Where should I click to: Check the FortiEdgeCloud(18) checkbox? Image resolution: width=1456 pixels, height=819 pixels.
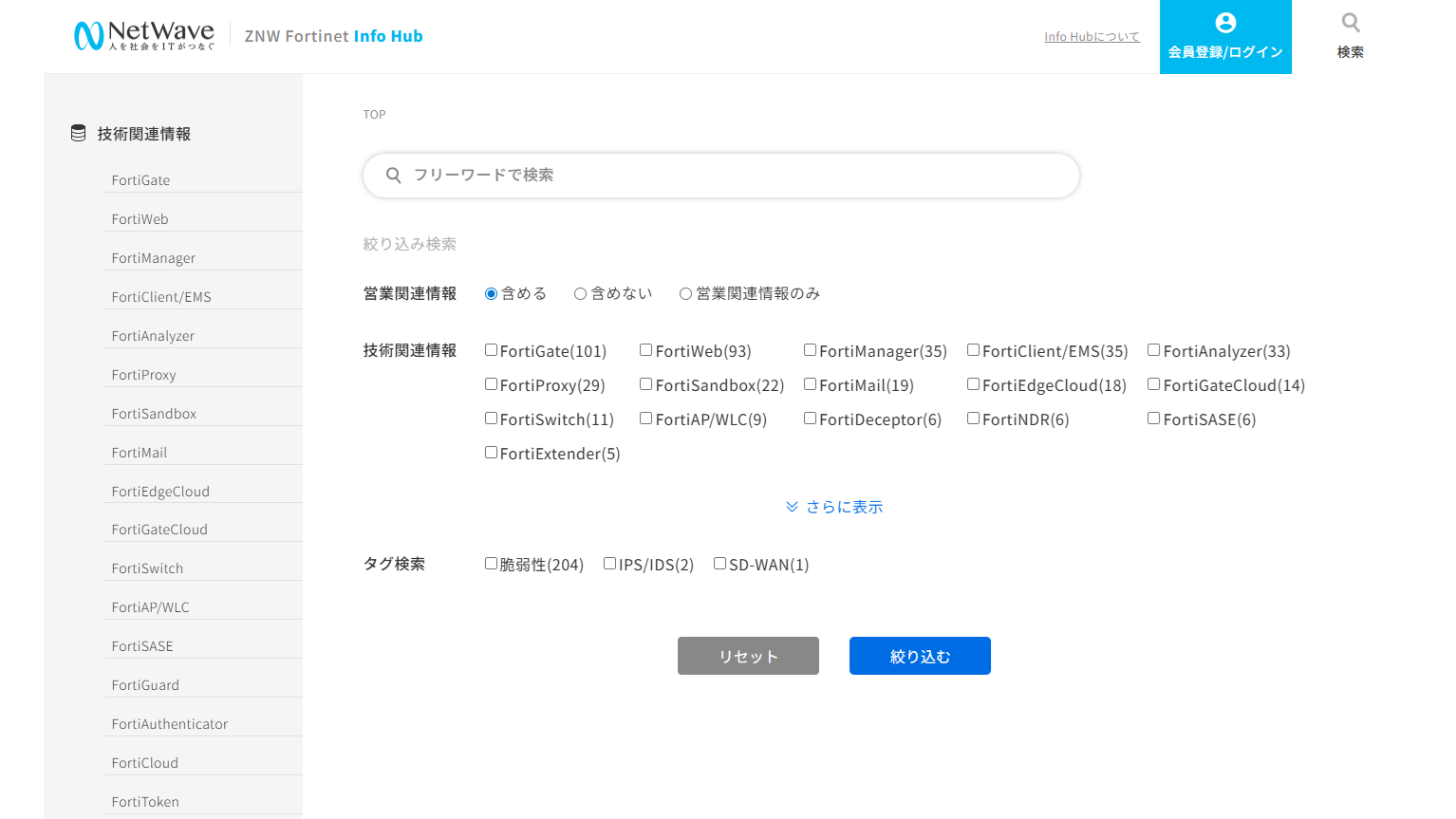click(x=973, y=384)
